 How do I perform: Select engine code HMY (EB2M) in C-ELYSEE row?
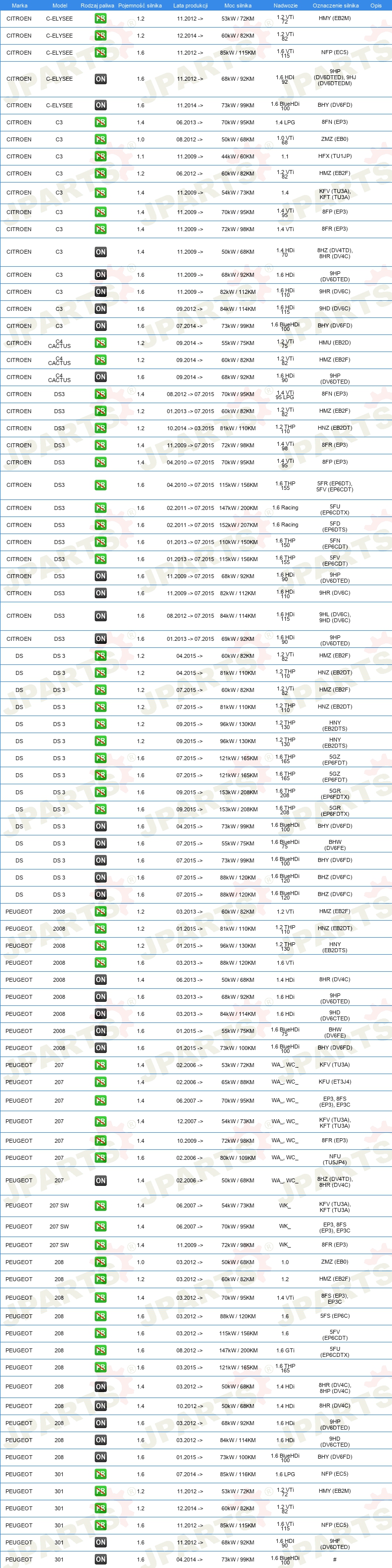pos(335,18)
